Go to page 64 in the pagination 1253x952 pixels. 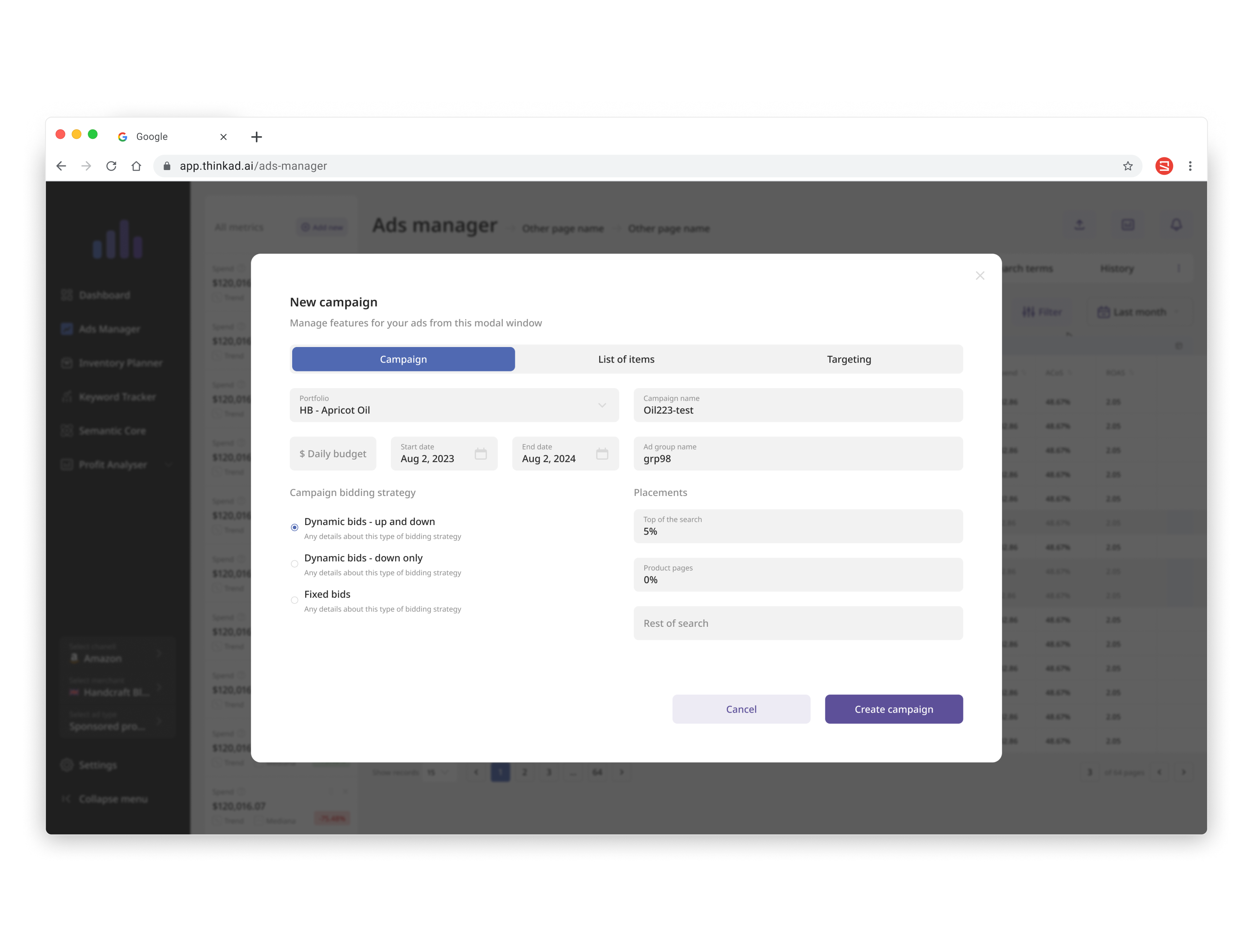click(x=597, y=773)
